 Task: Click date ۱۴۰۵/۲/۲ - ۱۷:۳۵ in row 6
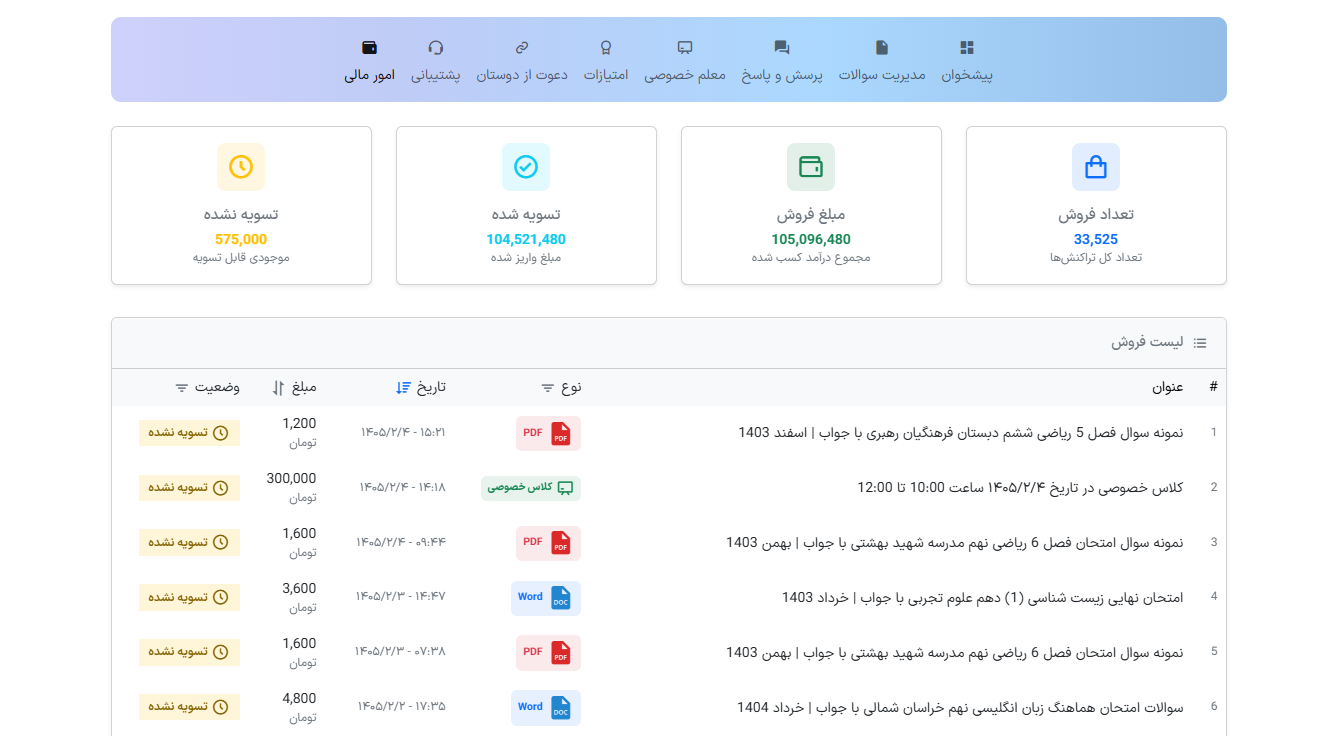(402, 707)
